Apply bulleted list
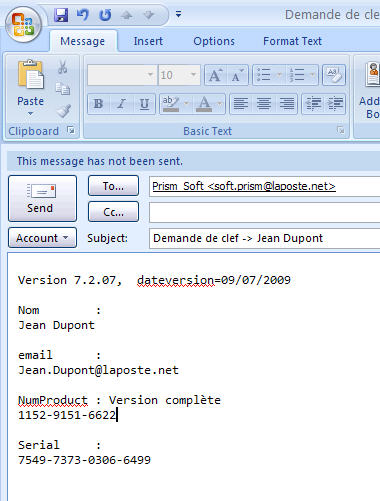This screenshot has height=501, width=380. (x=263, y=75)
